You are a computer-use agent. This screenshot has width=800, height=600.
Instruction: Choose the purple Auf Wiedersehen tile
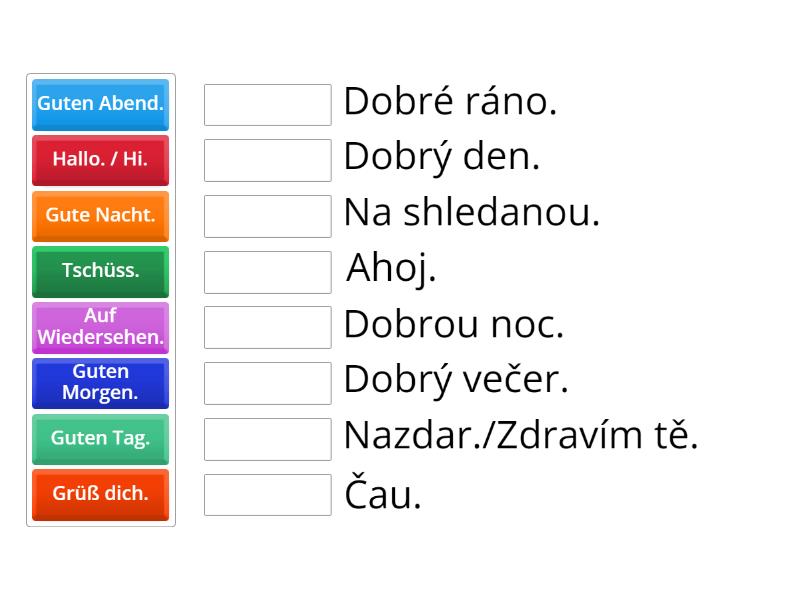(100, 328)
